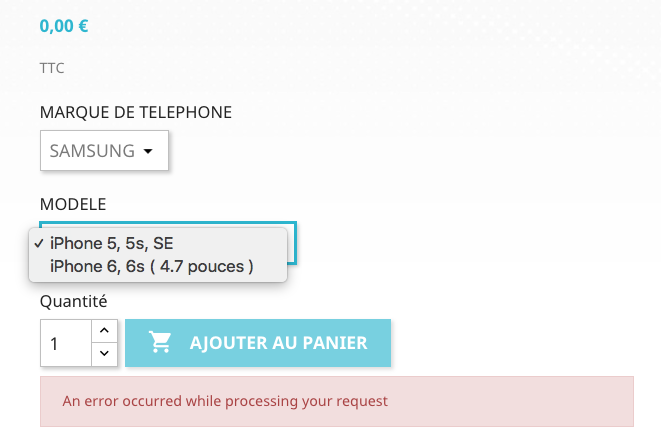Click the shopping cart icon
This screenshot has width=661, height=440.
pyautogui.click(x=160, y=342)
